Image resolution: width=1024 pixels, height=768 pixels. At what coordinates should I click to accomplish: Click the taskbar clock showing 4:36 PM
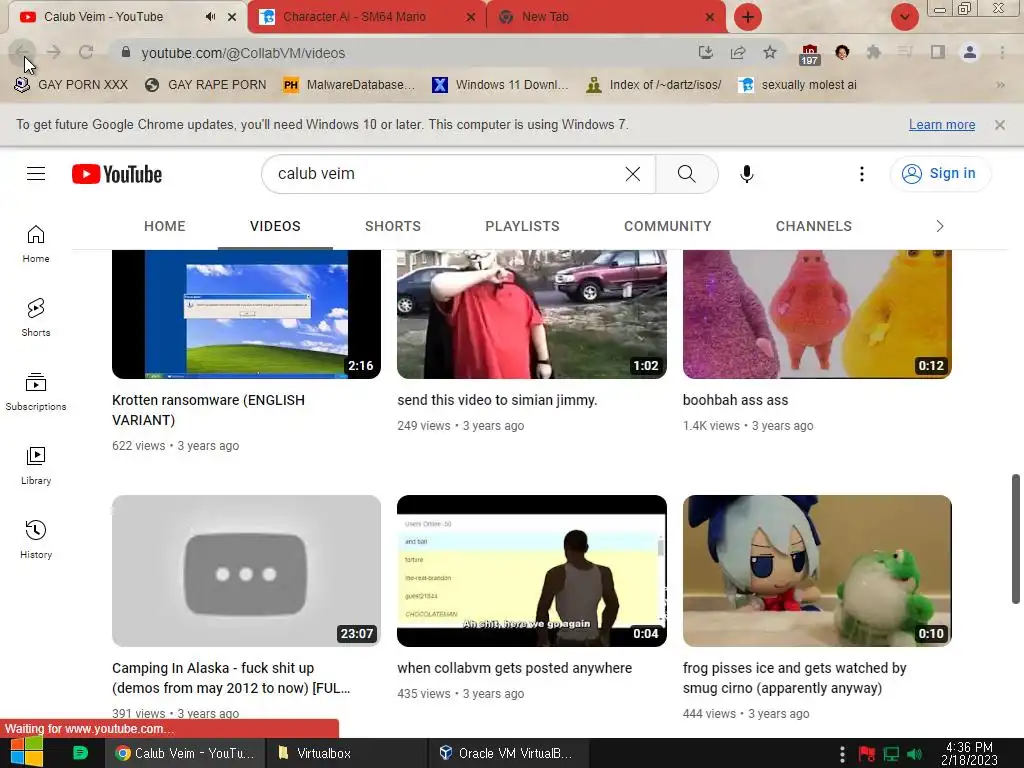(969, 753)
